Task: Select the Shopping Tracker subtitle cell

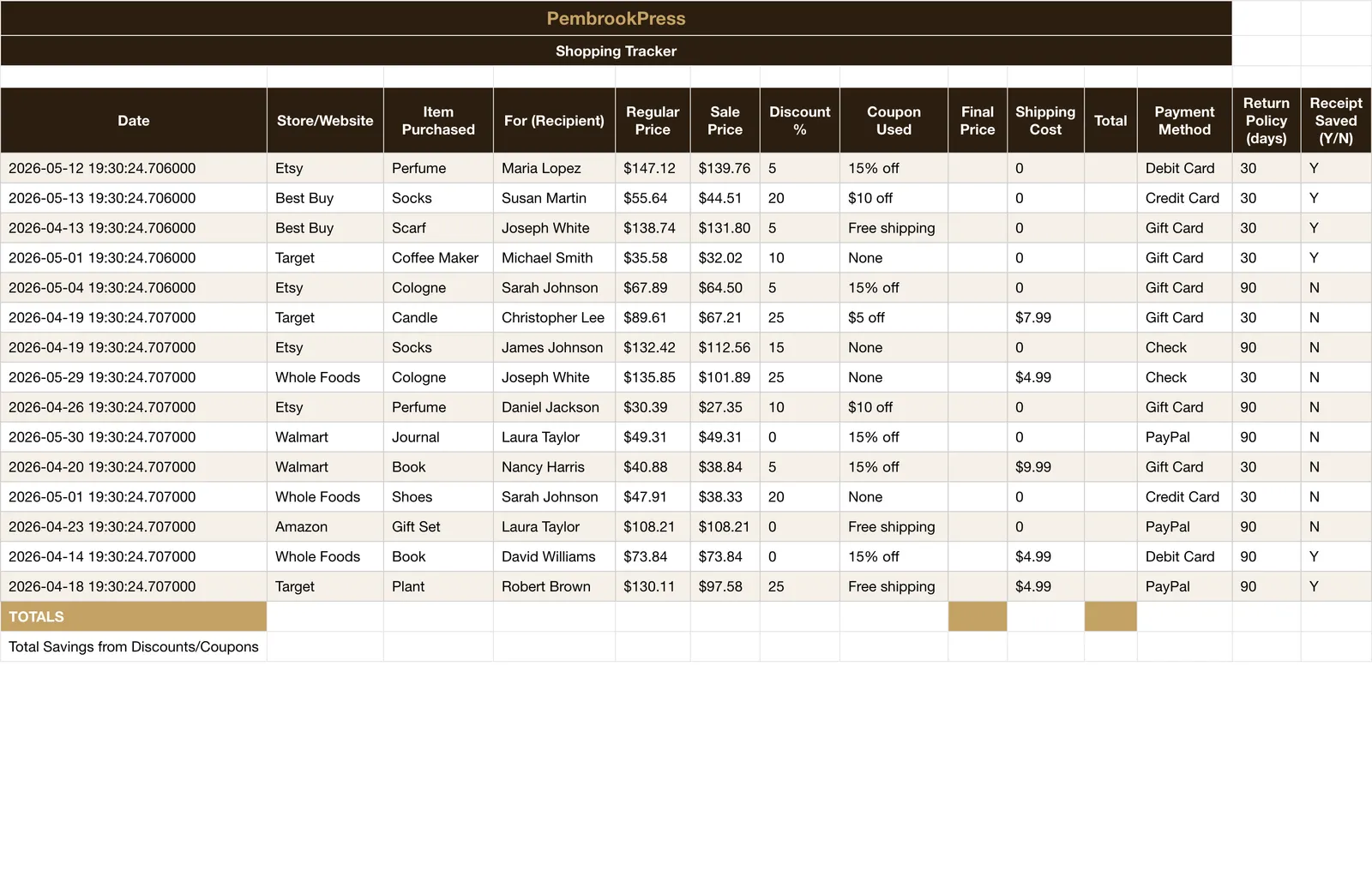Action: tap(616, 51)
